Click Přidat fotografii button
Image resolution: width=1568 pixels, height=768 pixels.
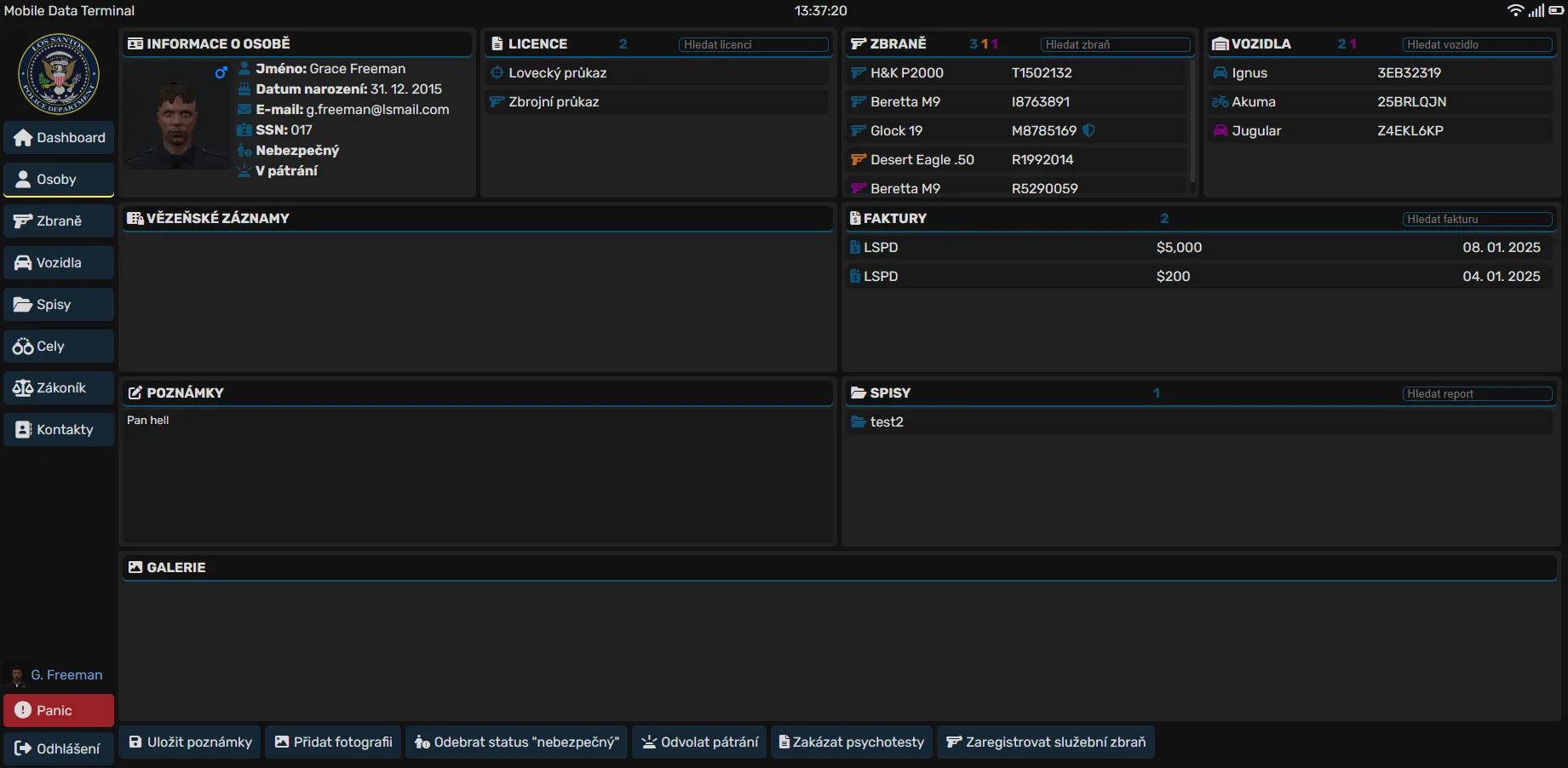[334, 742]
